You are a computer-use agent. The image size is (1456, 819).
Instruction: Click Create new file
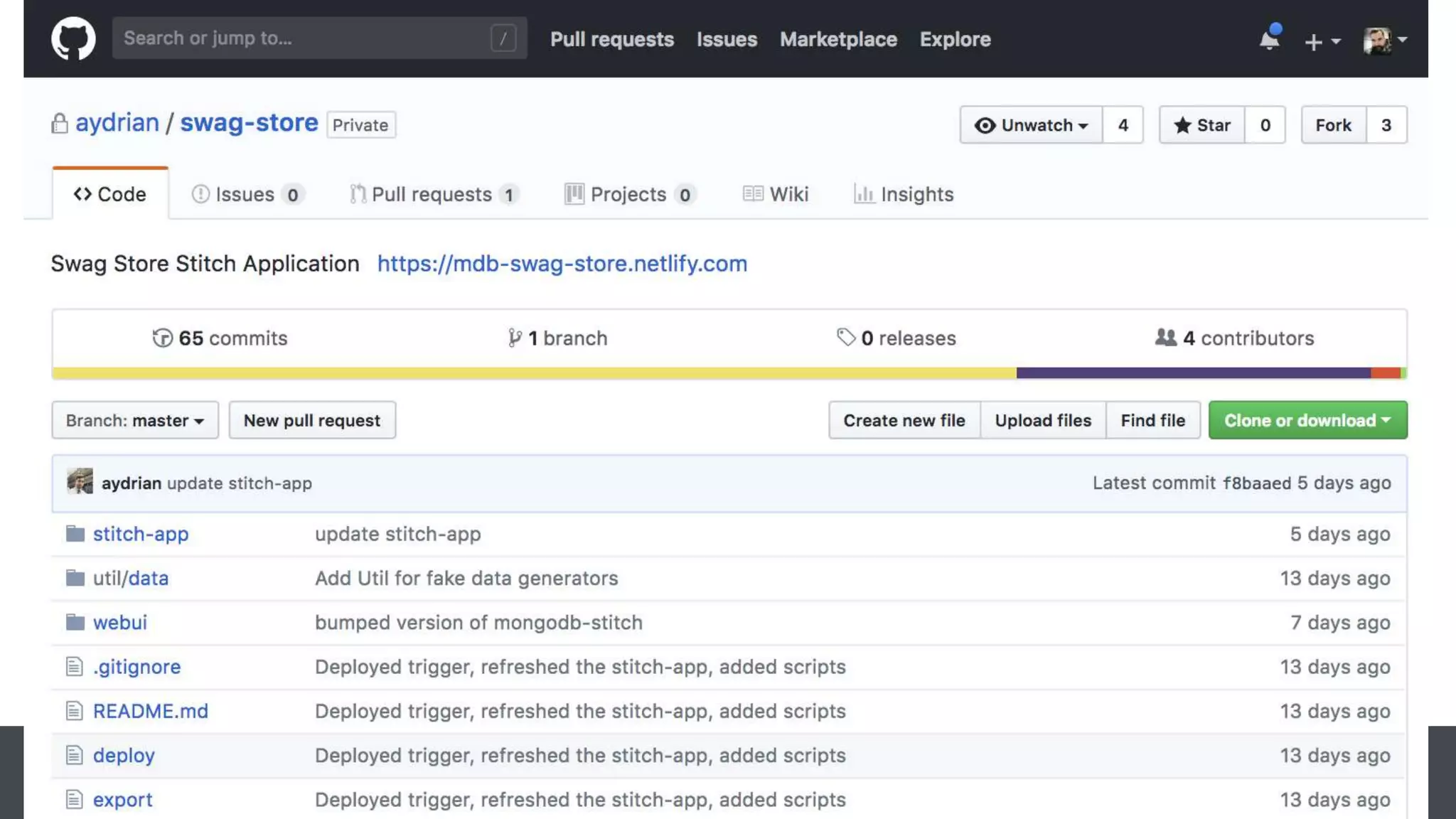pos(904,420)
